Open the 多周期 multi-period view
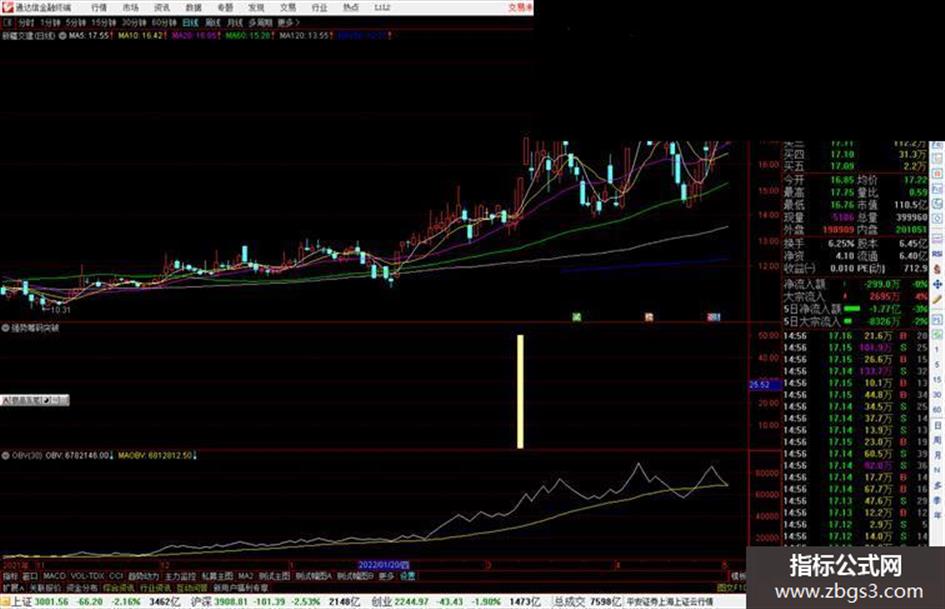945x609 pixels. 260,22
